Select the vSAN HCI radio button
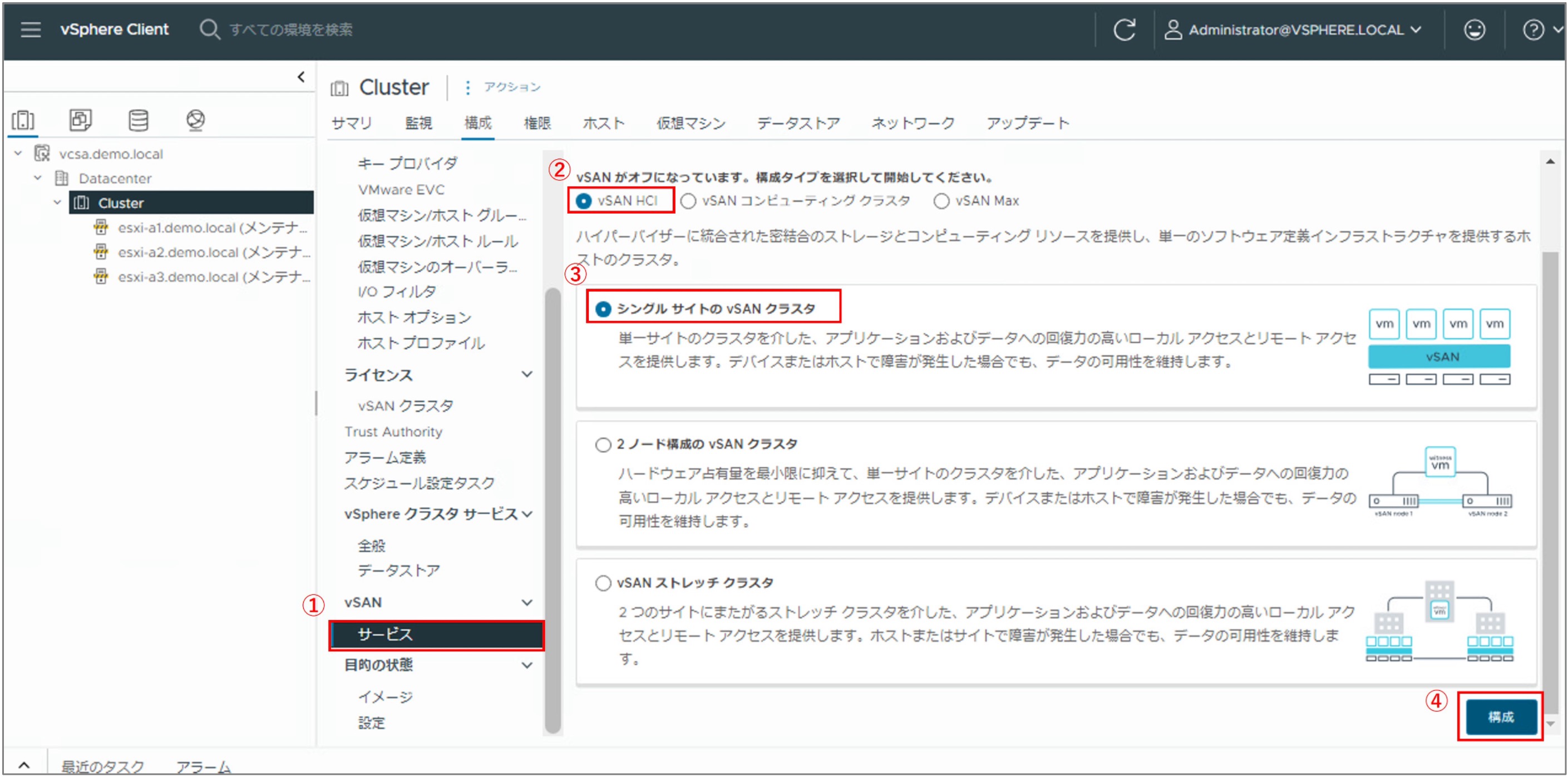 (583, 201)
